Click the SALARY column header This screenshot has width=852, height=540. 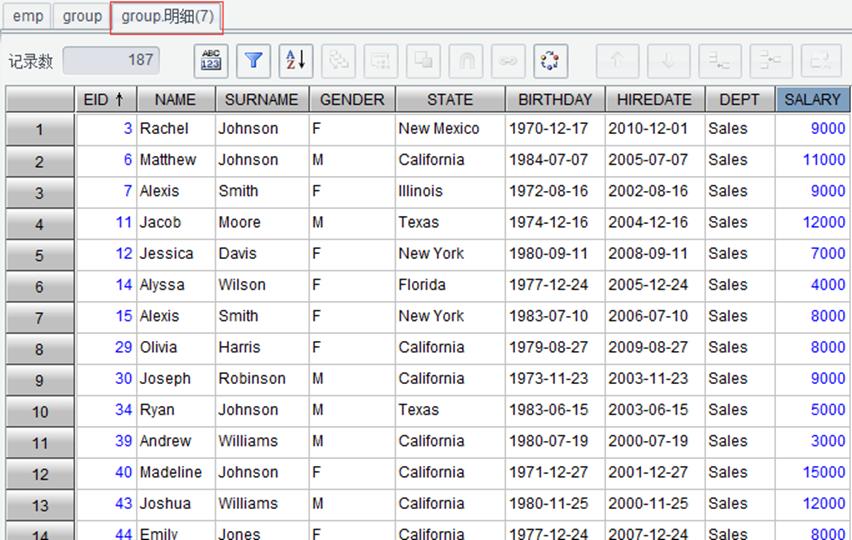[812, 99]
